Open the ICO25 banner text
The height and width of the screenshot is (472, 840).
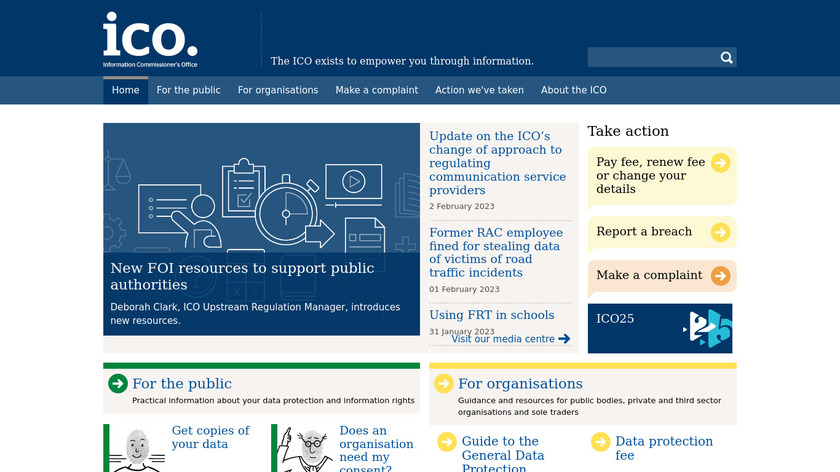coord(615,318)
